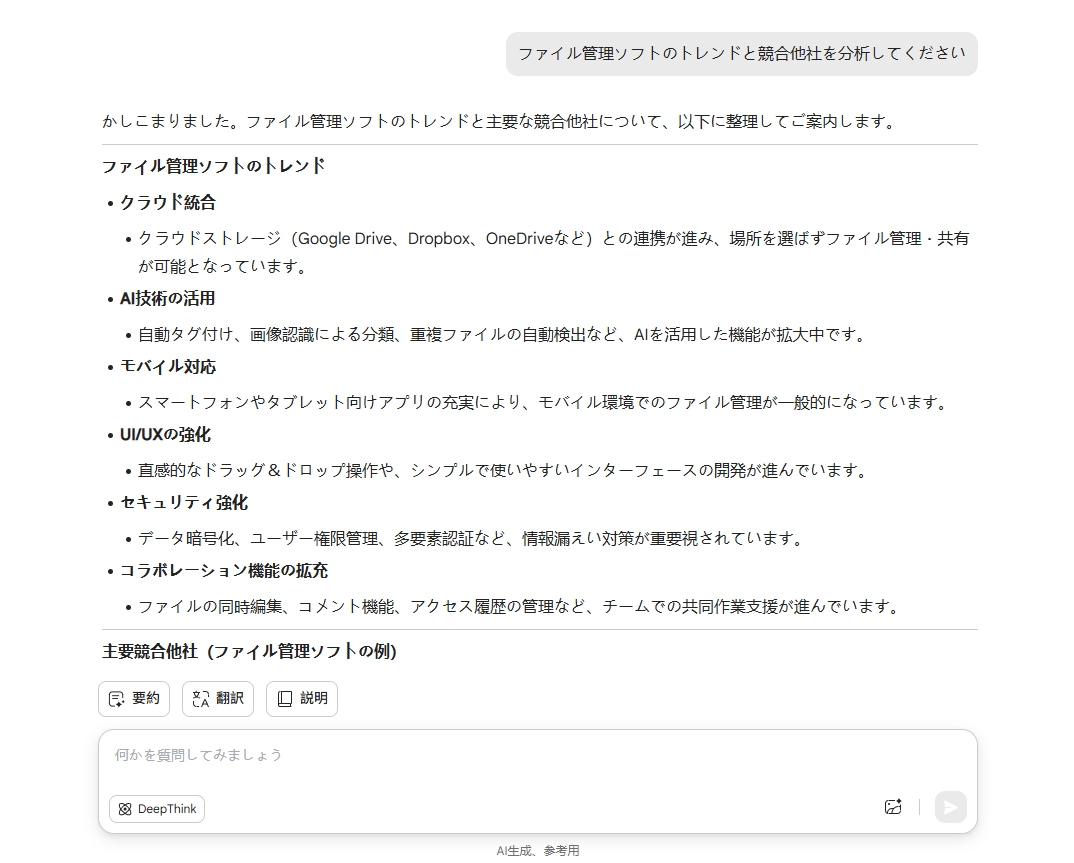1074x863 pixels.
Task: Click the user message bubble about ファイル管理ソフト
Action: (x=742, y=54)
